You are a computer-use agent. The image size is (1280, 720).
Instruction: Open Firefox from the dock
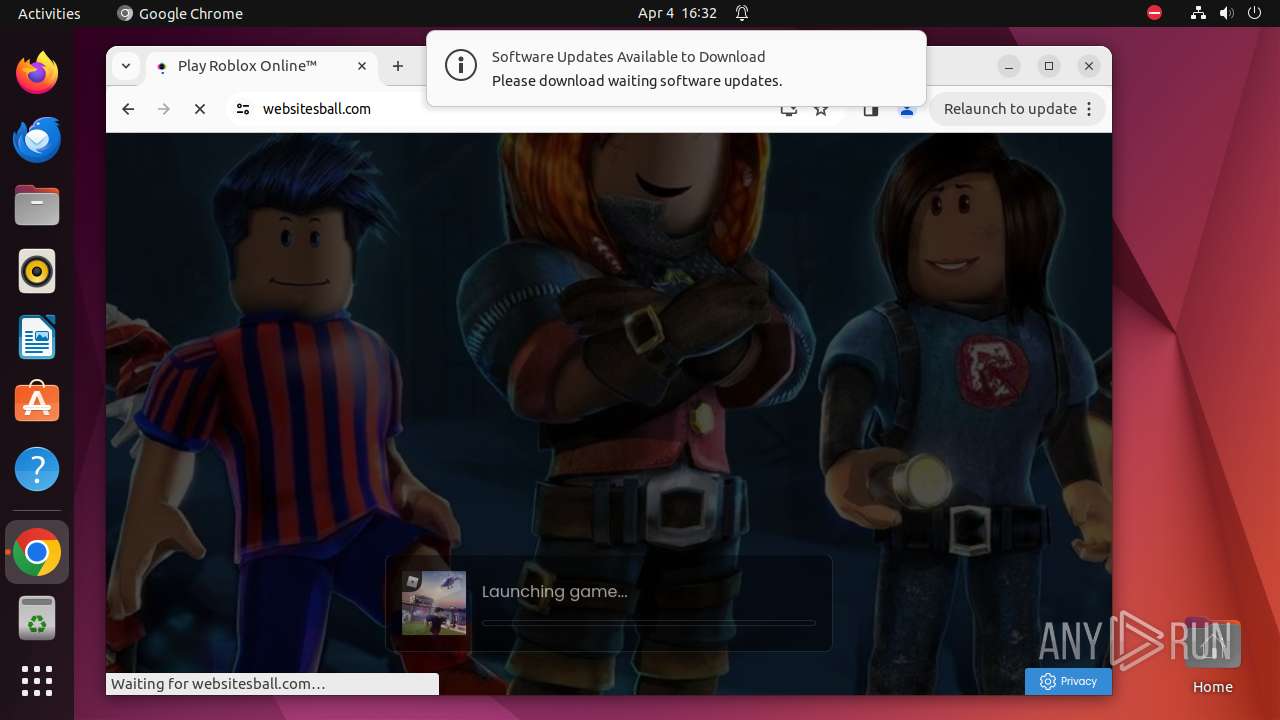click(x=37, y=72)
